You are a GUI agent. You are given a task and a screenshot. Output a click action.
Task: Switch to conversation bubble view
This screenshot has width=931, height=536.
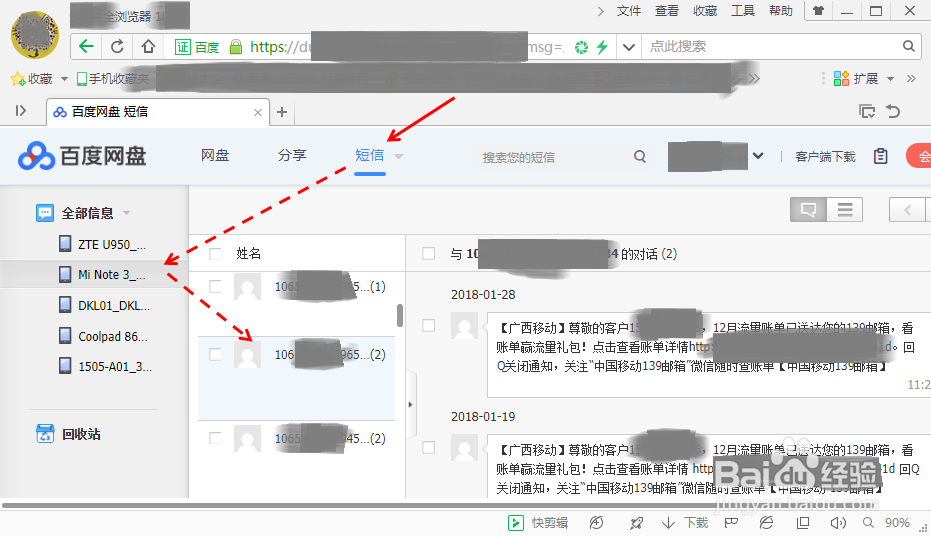tap(808, 210)
